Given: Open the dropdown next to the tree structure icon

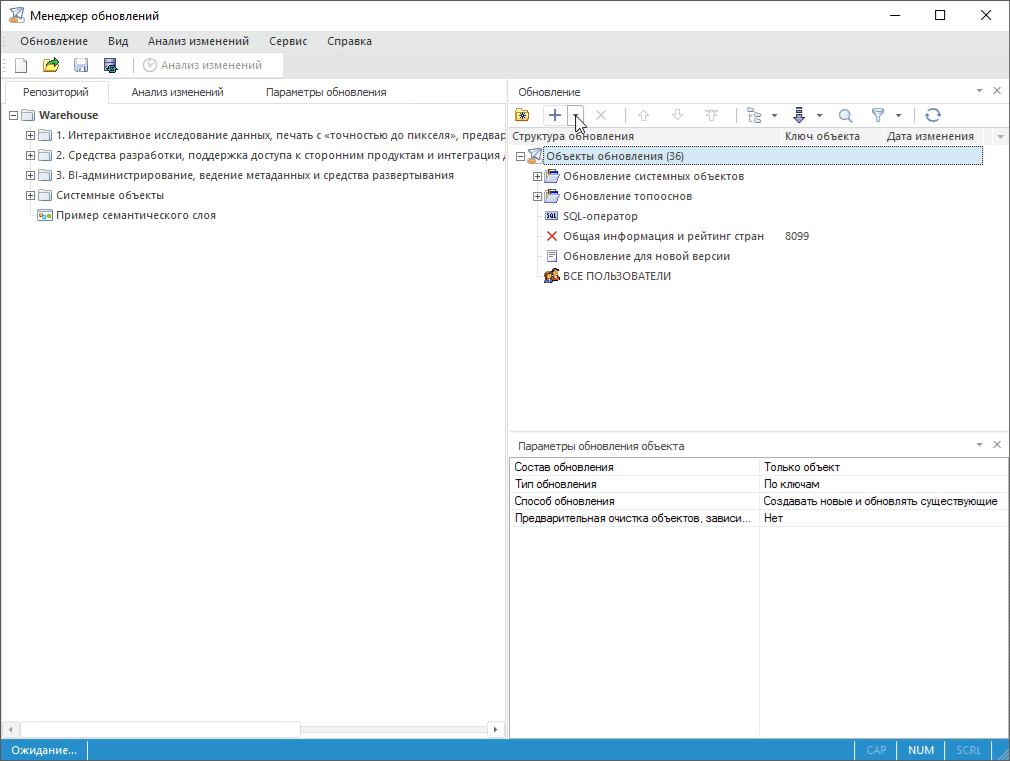Looking at the screenshot, I should pyautogui.click(x=774, y=116).
